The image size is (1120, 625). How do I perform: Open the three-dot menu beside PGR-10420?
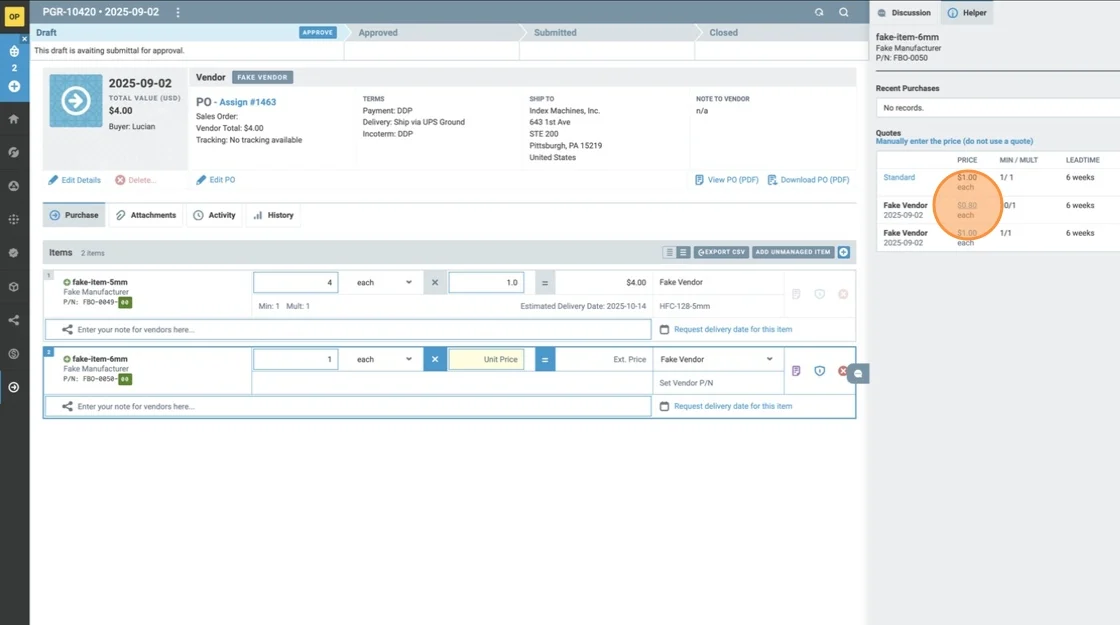(x=178, y=12)
